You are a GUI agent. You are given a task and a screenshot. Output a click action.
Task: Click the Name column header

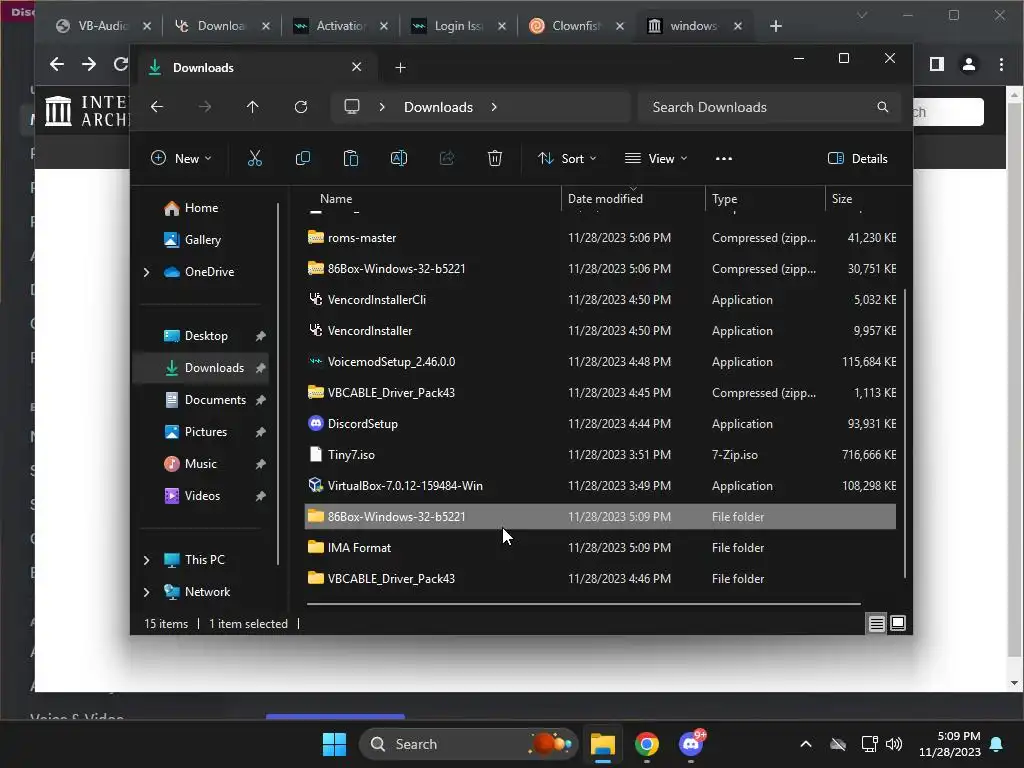[x=336, y=199]
